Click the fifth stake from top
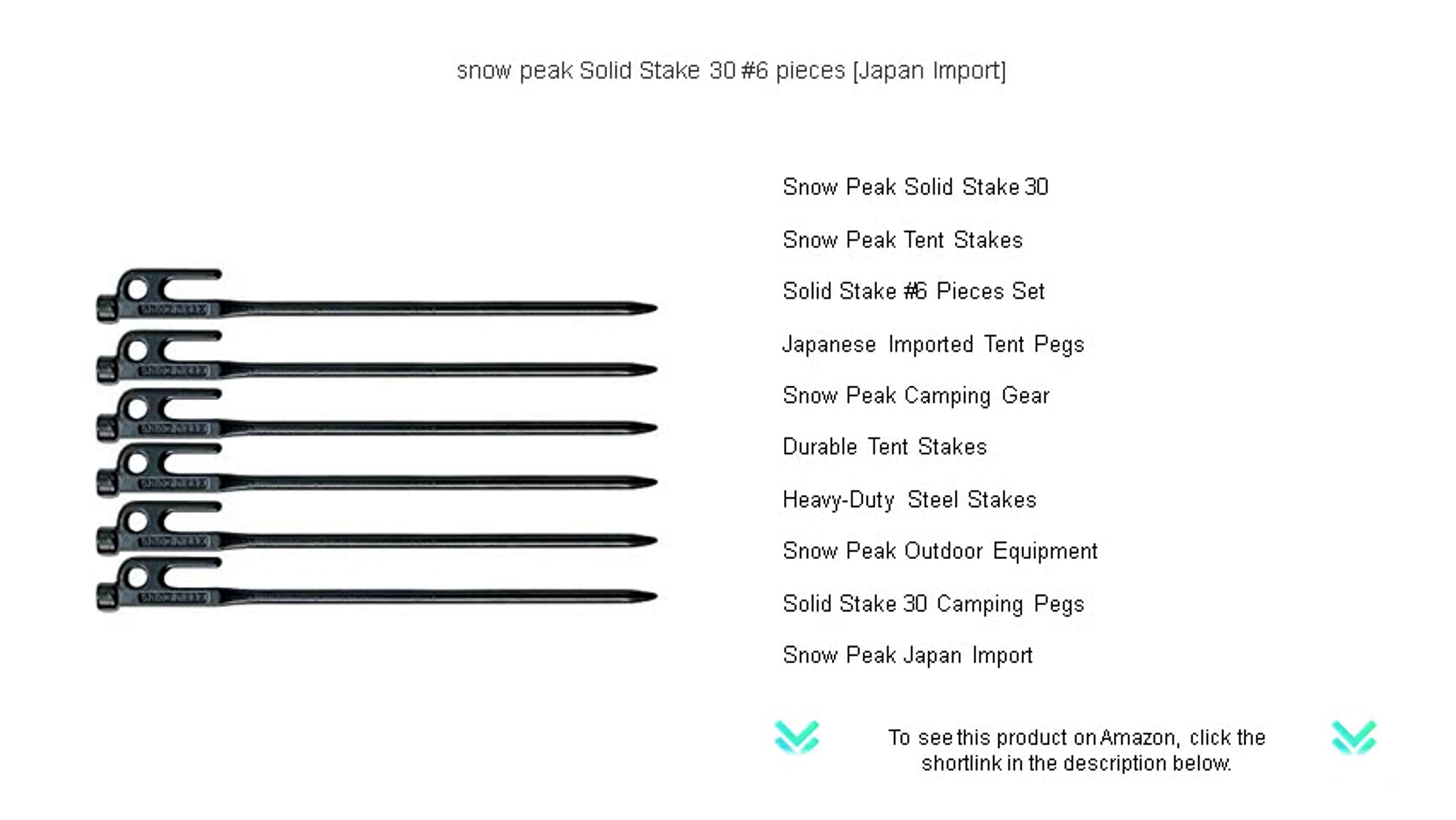The image size is (1456, 820). pos(377,528)
